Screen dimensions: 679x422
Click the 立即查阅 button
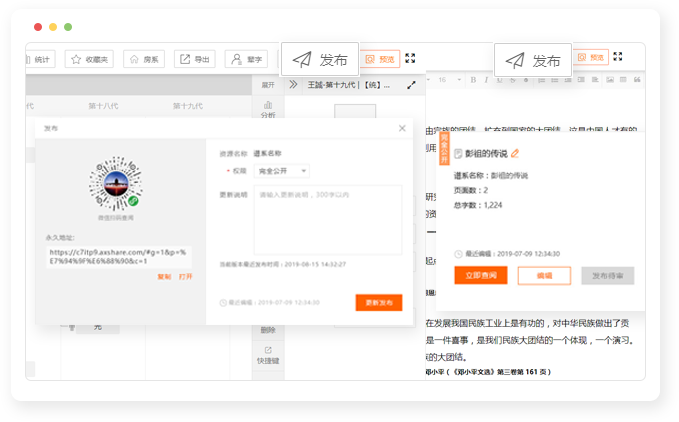pyautogui.click(x=480, y=275)
